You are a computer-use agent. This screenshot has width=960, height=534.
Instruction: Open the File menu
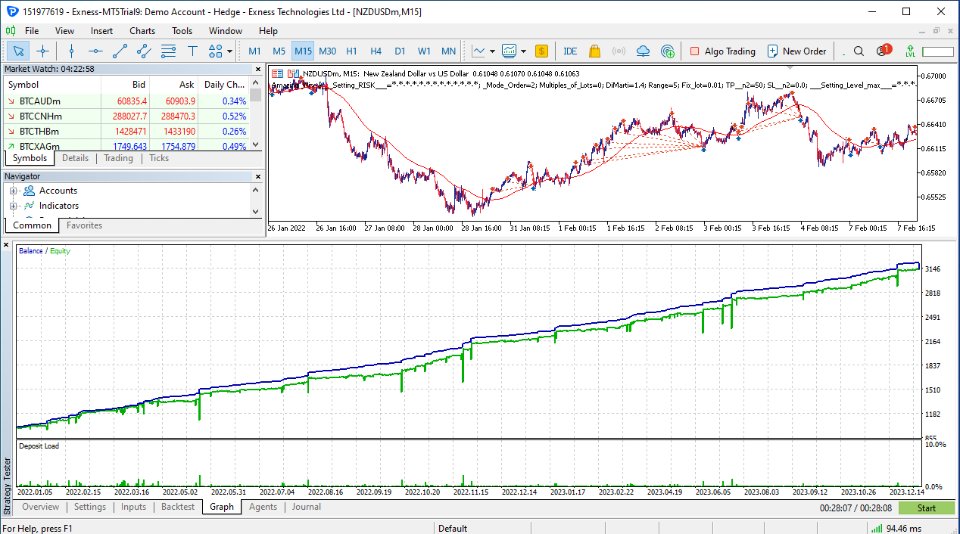point(32,31)
